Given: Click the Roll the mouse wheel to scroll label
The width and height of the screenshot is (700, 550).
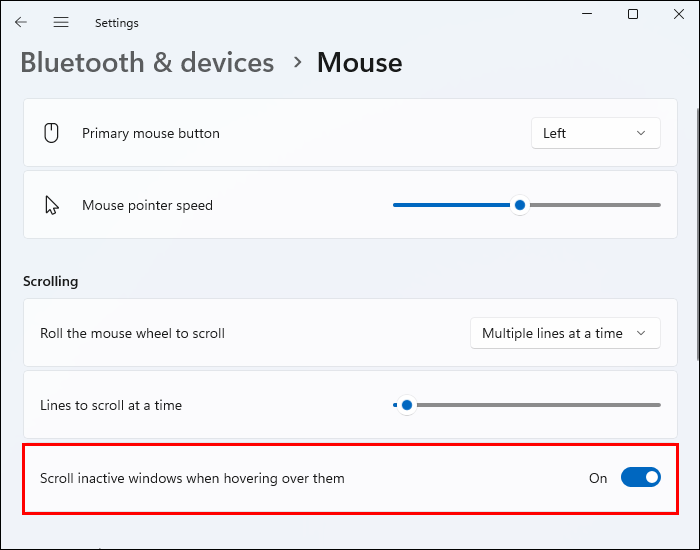Looking at the screenshot, I should (x=132, y=333).
